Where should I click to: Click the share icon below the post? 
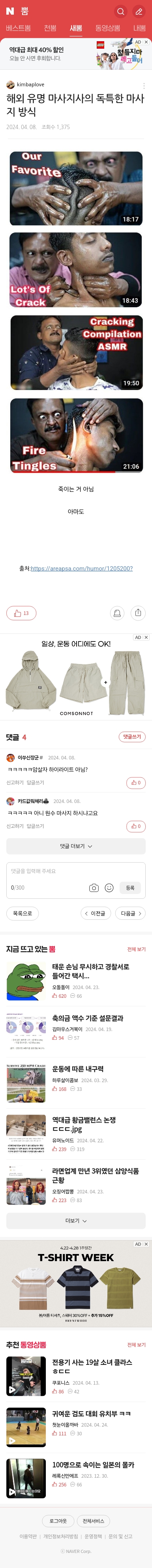[138, 613]
